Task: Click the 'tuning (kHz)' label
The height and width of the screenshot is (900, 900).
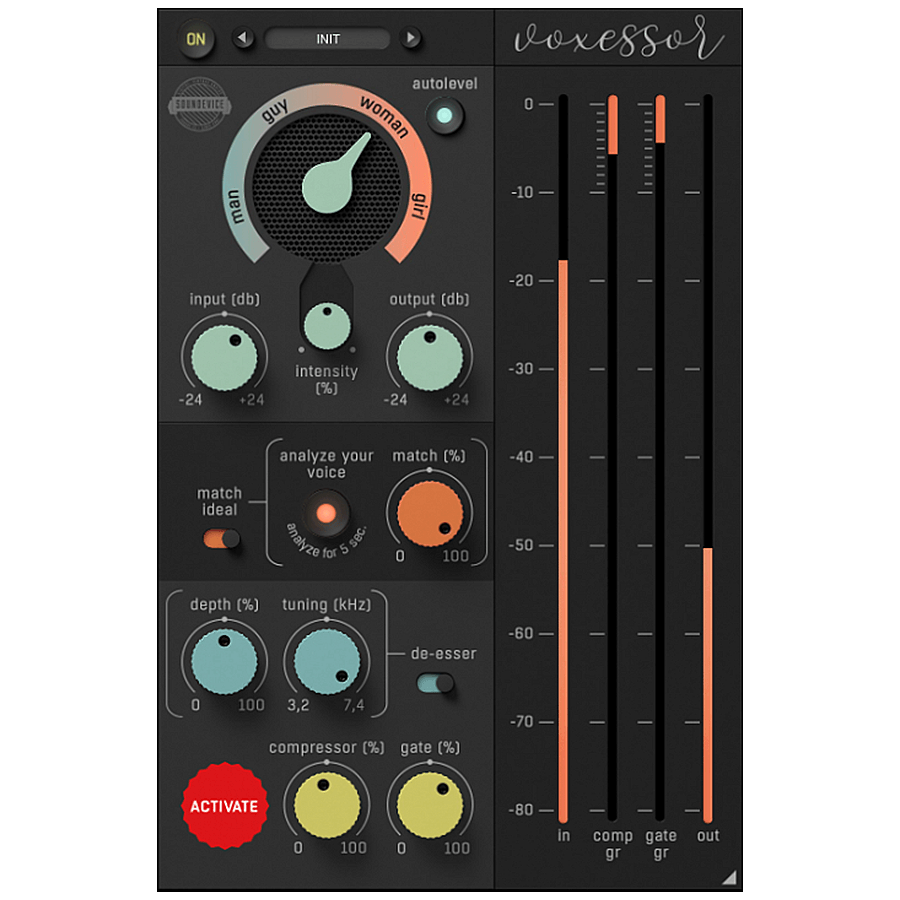Action: [x=327, y=605]
